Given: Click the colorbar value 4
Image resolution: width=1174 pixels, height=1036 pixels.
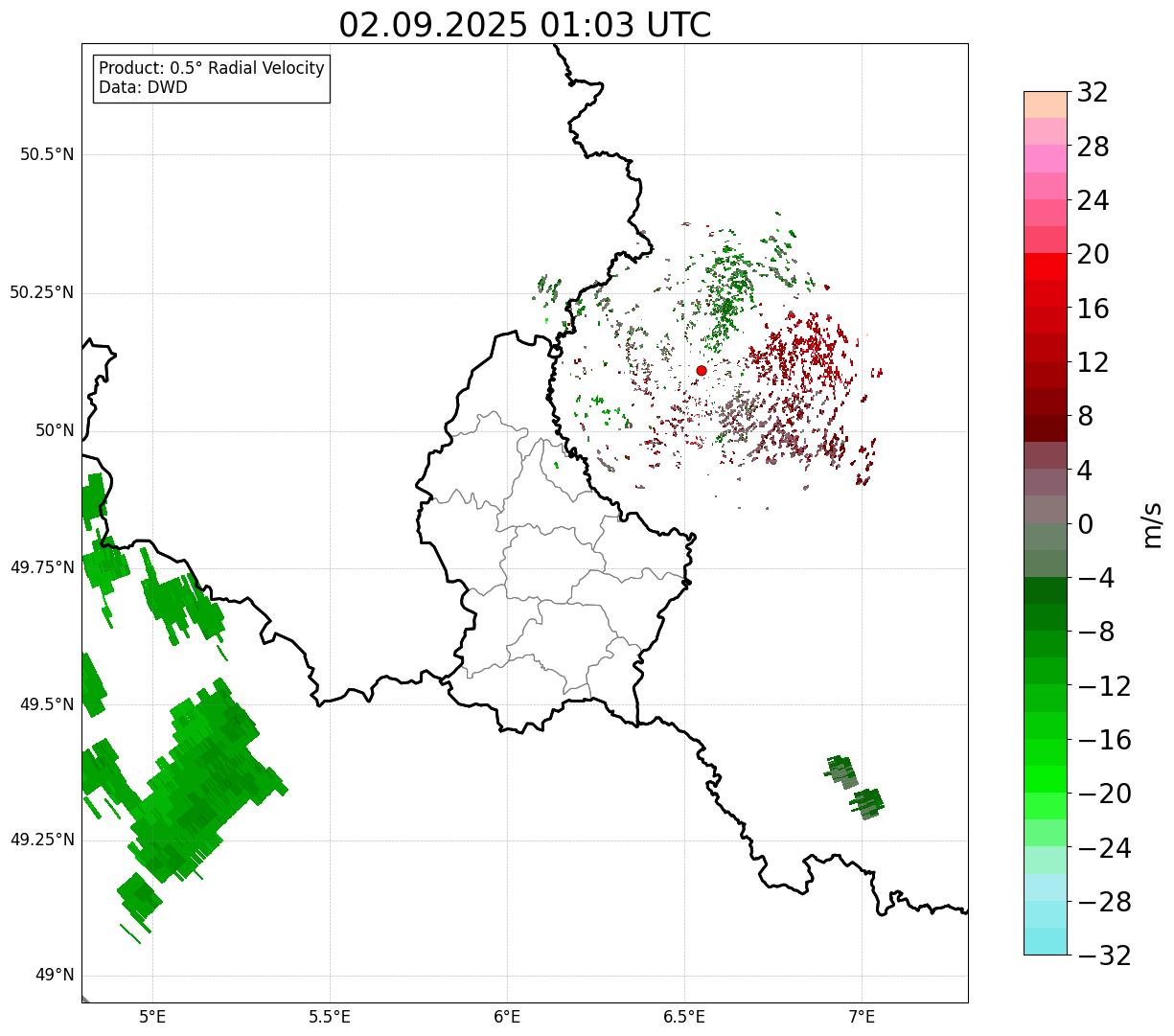Looking at the screenshot, I should pos(1085,471).
